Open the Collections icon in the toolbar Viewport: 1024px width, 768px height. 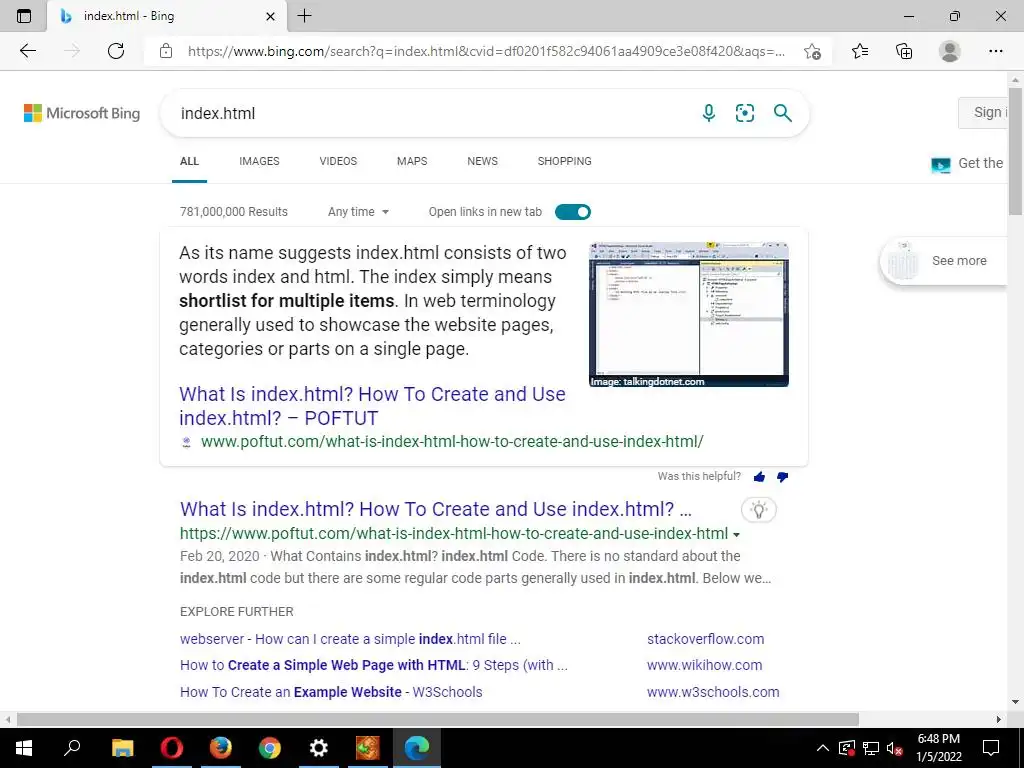904,51
